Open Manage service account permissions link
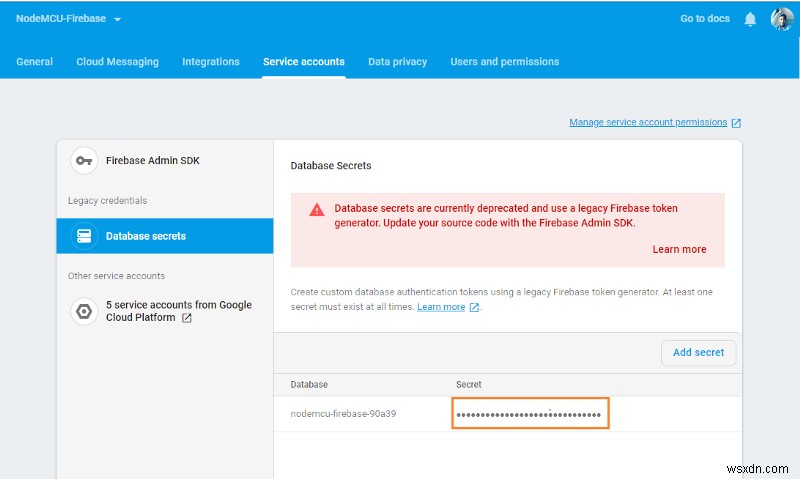The image size is (800, 479). pyautogui.click(x=648, y=122)
